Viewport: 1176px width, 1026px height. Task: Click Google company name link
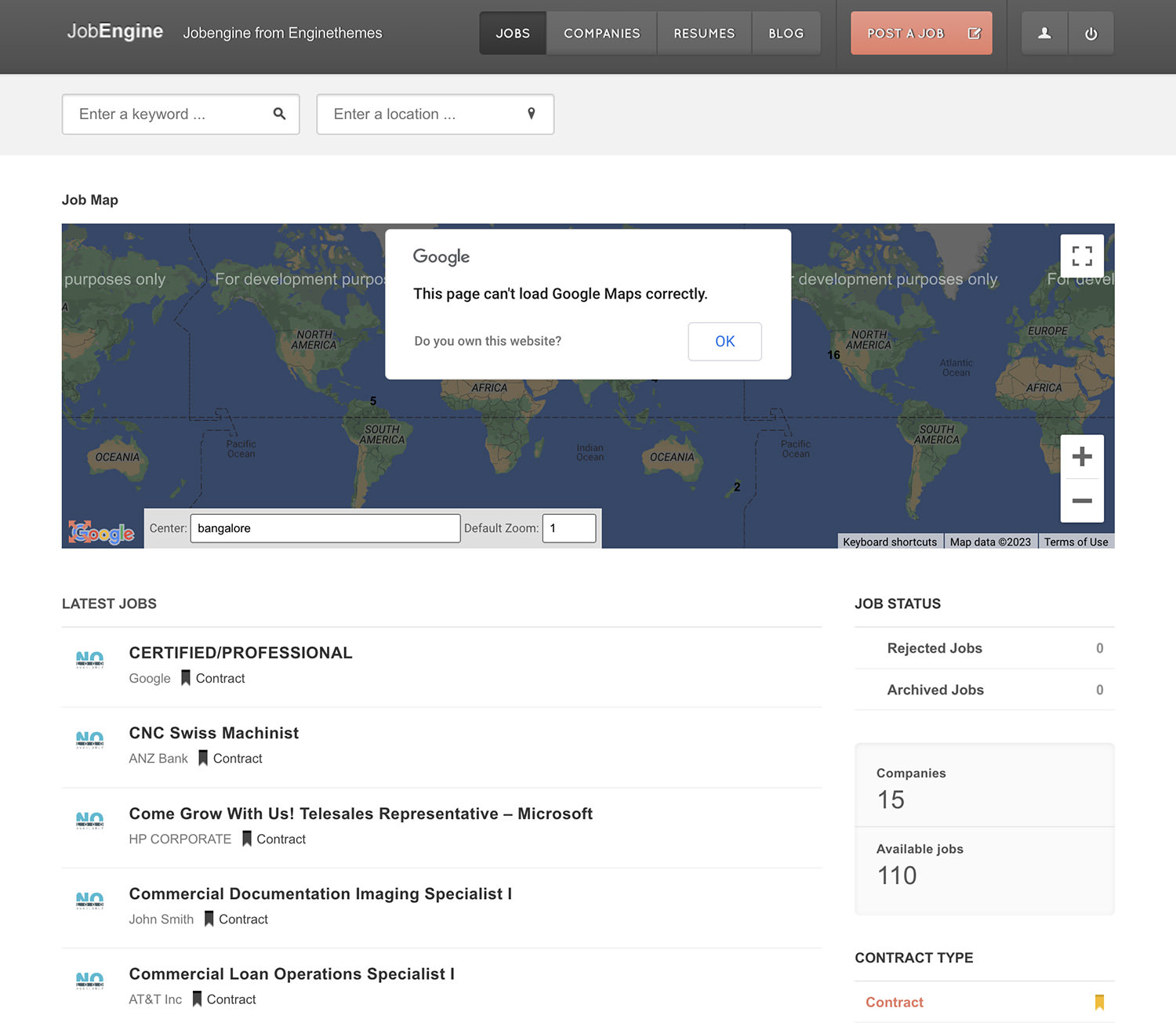150,678
